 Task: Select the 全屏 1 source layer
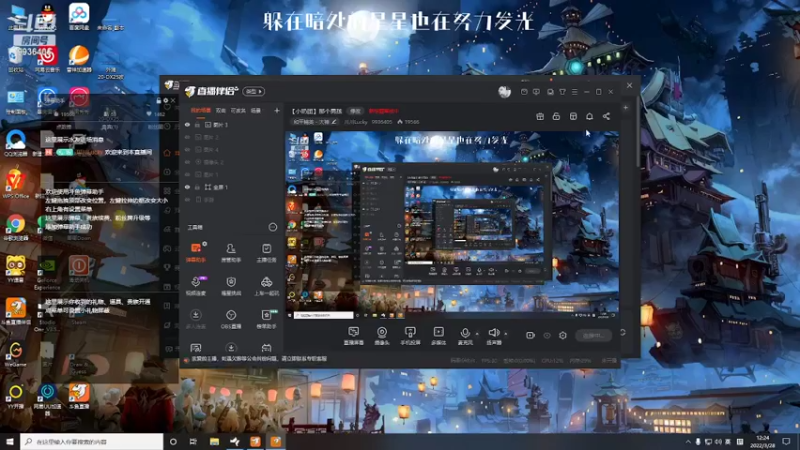(231, 187)
